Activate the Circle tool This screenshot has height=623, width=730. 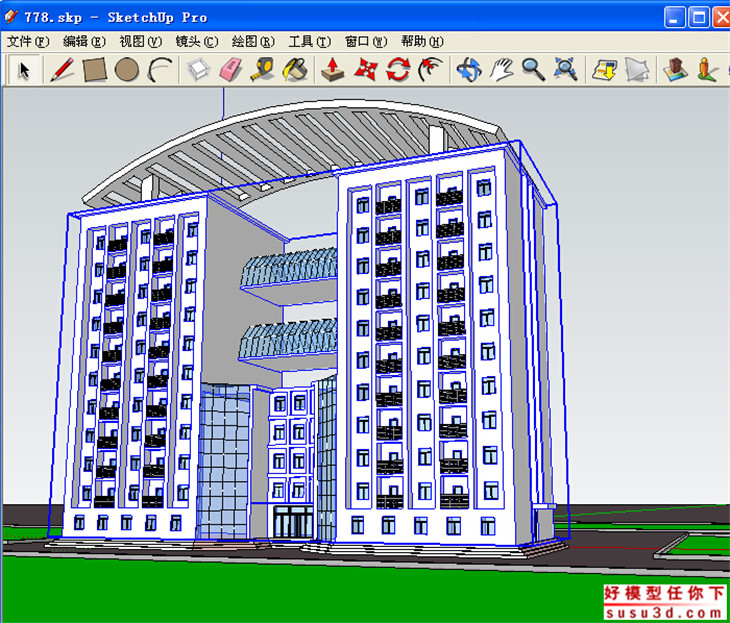coord(127,70)
